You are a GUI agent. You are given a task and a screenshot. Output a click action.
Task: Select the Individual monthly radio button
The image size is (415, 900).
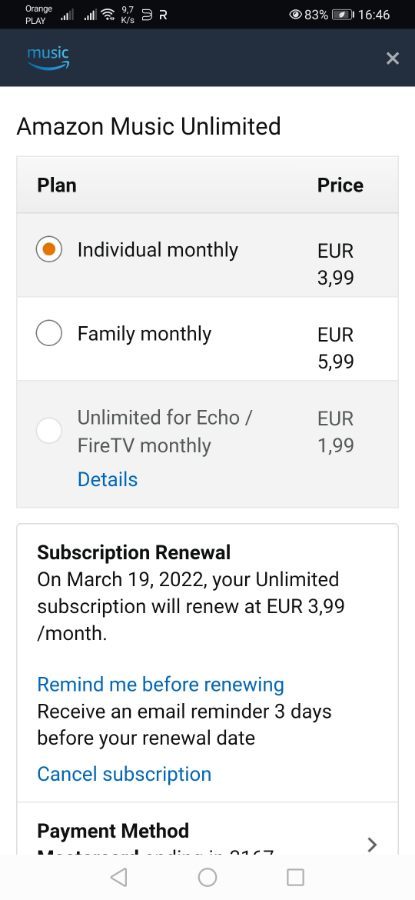[49, 250]
